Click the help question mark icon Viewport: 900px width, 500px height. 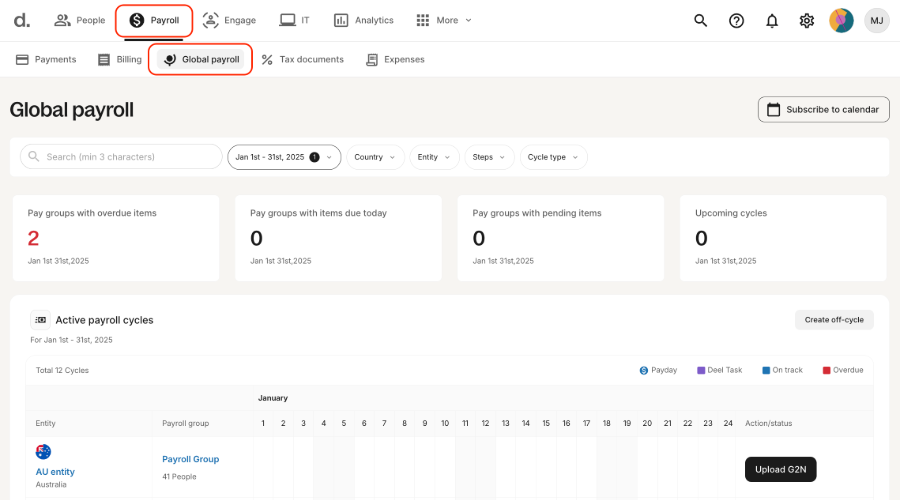point(736,20)
